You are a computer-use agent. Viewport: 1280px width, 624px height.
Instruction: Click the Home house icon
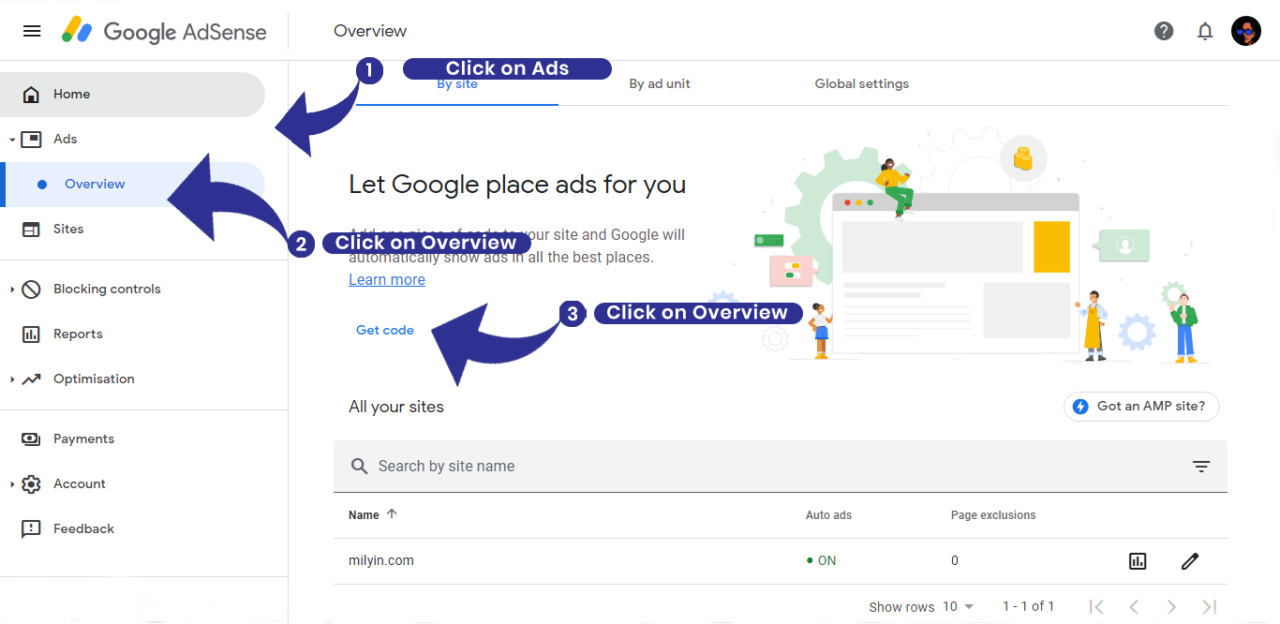coord(31,94)
